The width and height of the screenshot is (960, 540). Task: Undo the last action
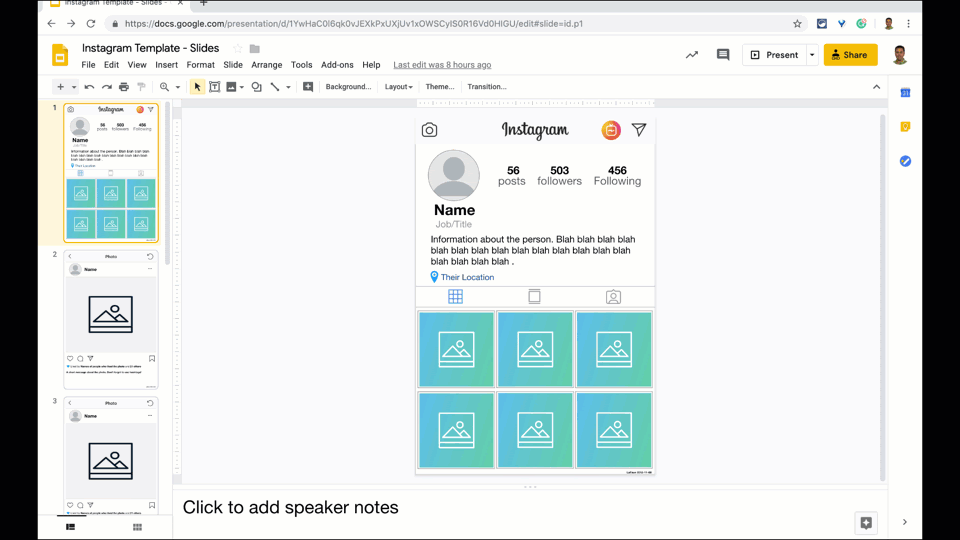point(89,87)
